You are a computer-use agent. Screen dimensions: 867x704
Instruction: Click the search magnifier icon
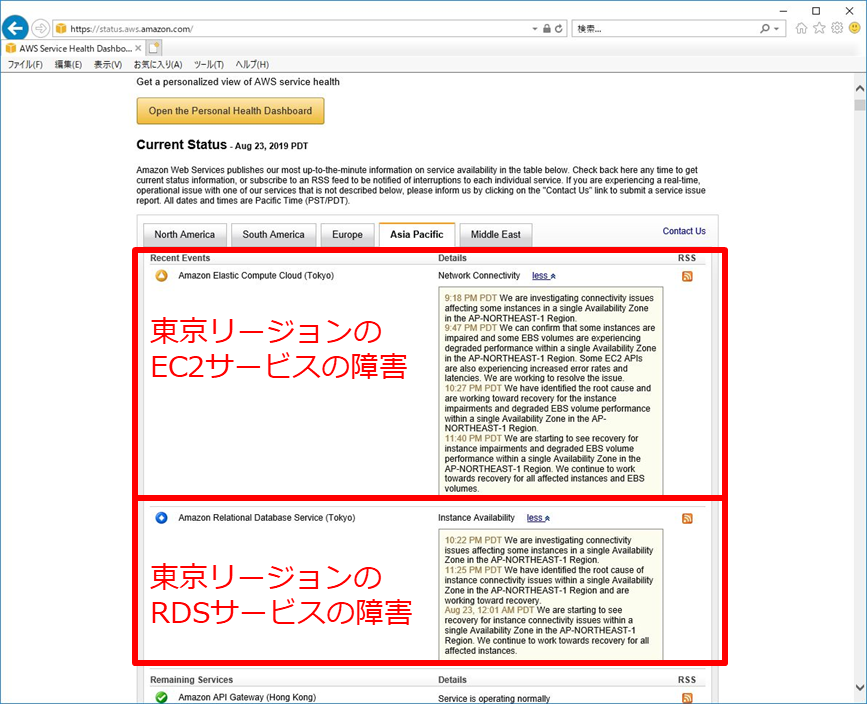pos(765,28)
